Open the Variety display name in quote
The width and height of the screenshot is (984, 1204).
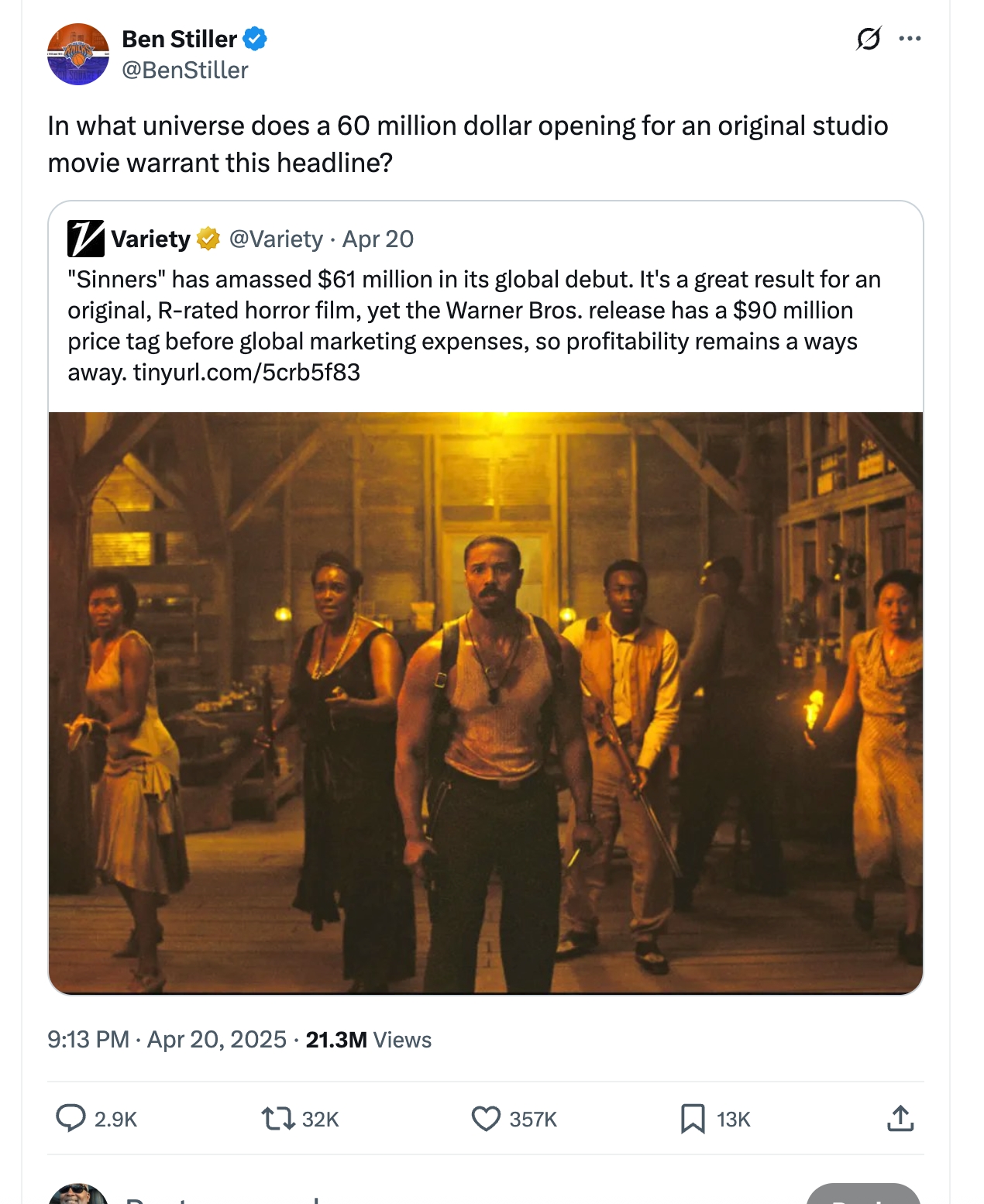(150, 239)
